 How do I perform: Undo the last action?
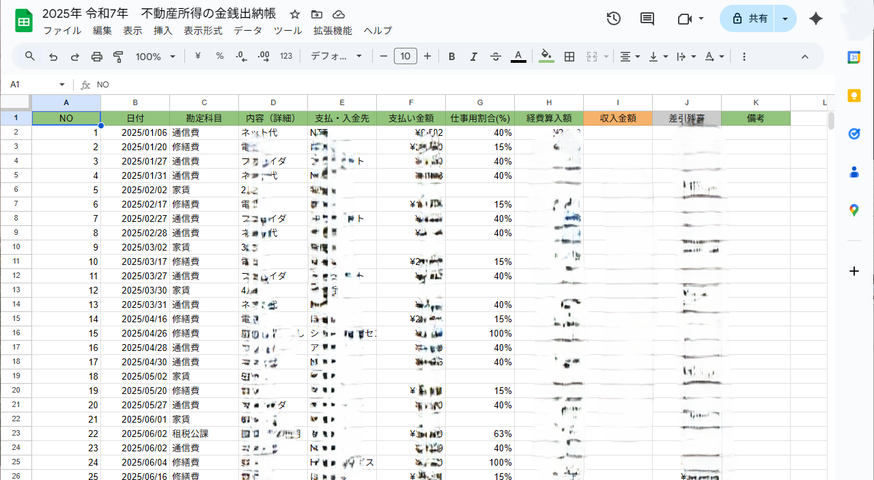tap(53, 56)
